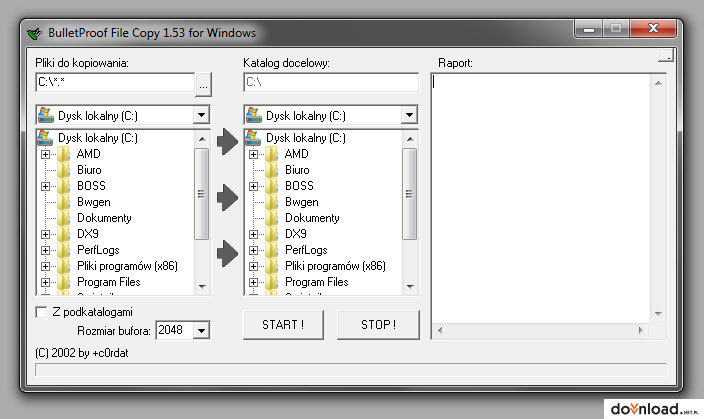Screen dimensions: 704x419
Task: Select Pliki programów (x86) folder icon in source tree
Action: tap(63, 266)
